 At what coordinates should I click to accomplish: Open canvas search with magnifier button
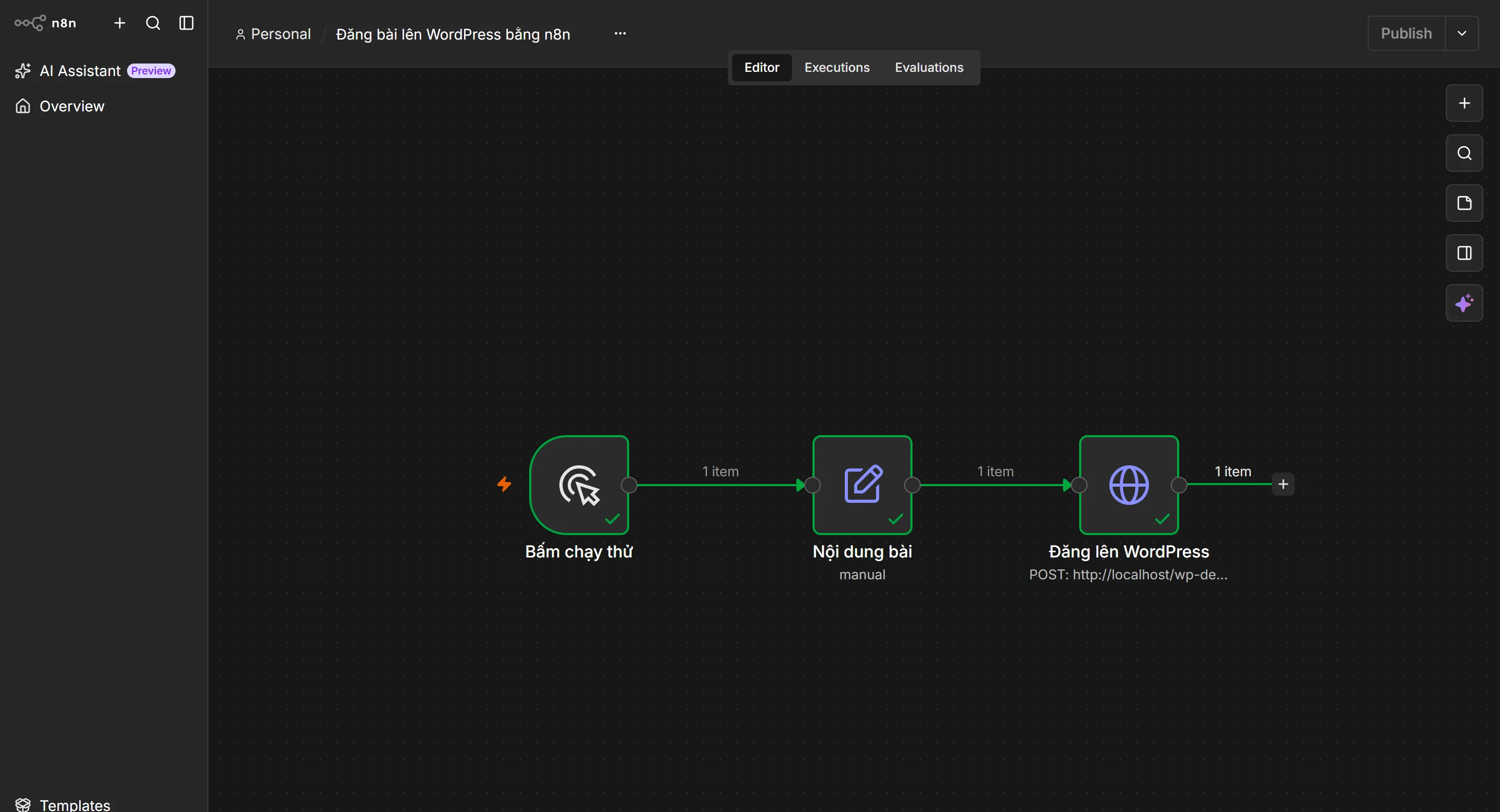1464,153
